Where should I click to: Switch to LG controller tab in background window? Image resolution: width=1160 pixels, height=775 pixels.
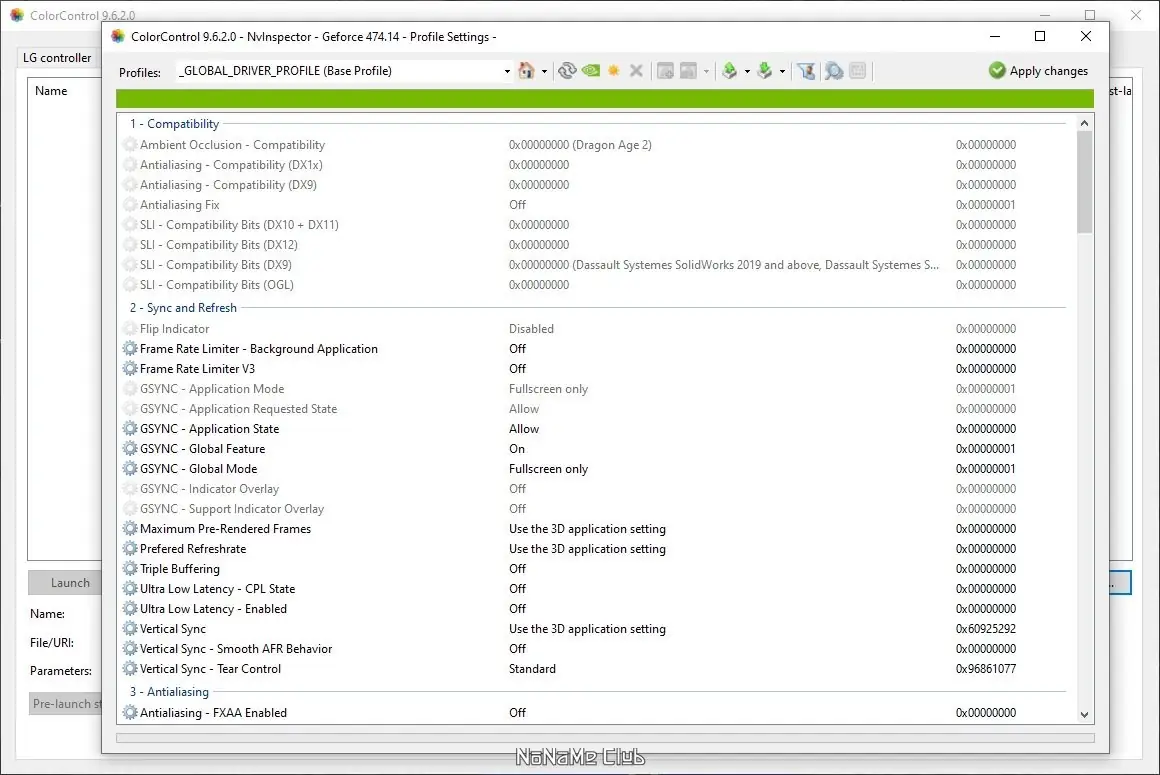[x=57, y=58]
